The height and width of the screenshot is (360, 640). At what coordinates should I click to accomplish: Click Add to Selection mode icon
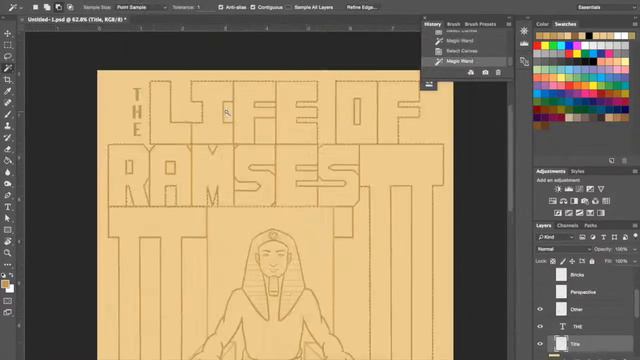pyautogui.click(x=47, y=7)
